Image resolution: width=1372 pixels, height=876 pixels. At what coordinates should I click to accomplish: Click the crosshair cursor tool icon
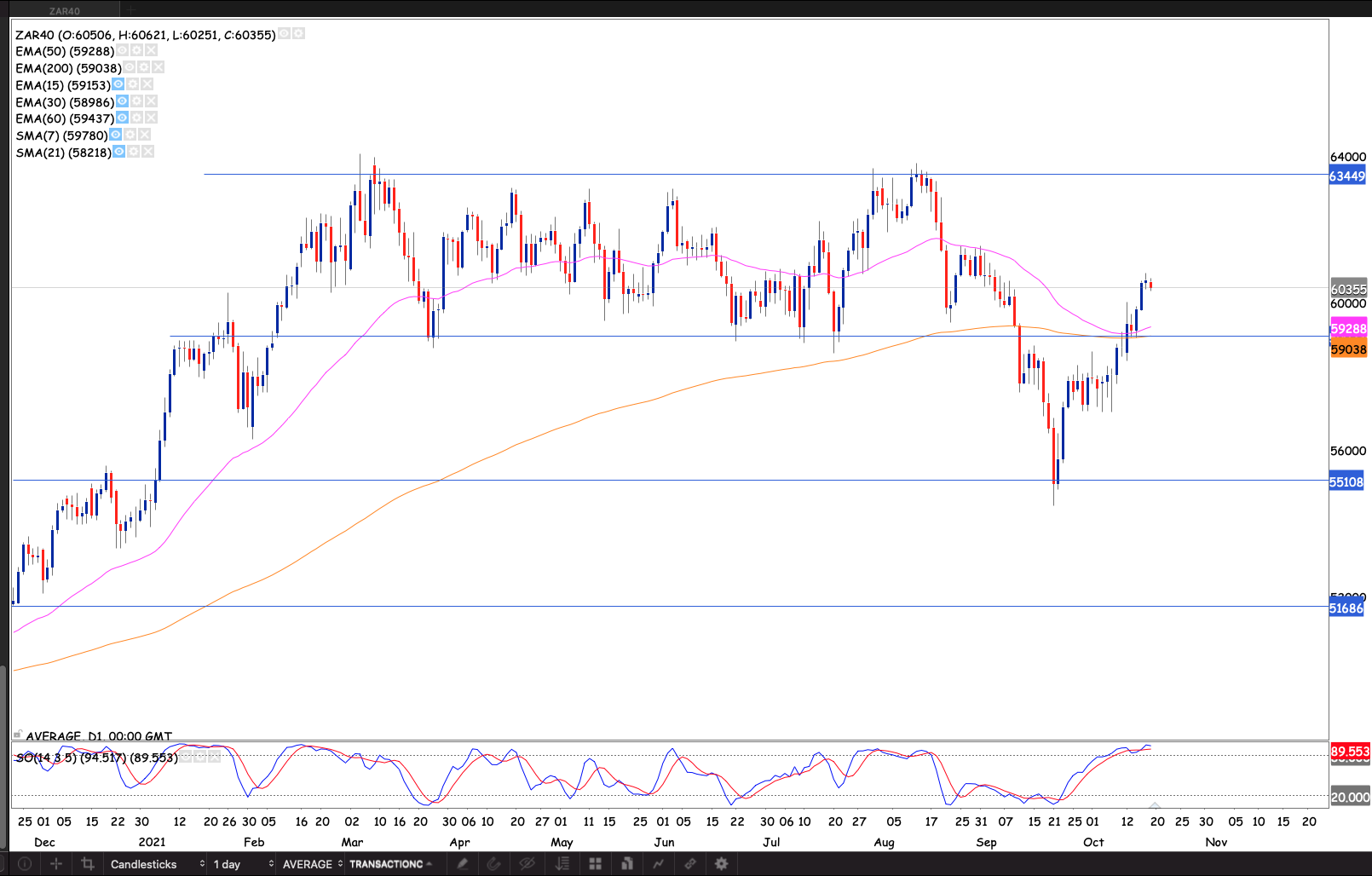coord(56,863)
